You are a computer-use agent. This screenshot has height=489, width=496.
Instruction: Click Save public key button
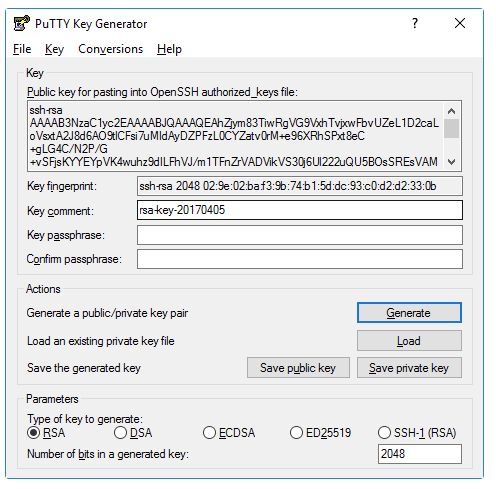coord(298,368)
